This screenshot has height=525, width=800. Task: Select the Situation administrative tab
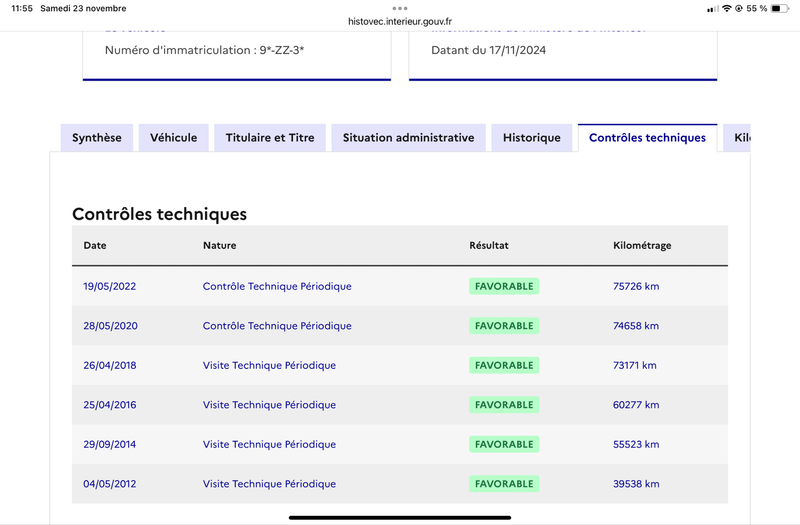[408, 138]
